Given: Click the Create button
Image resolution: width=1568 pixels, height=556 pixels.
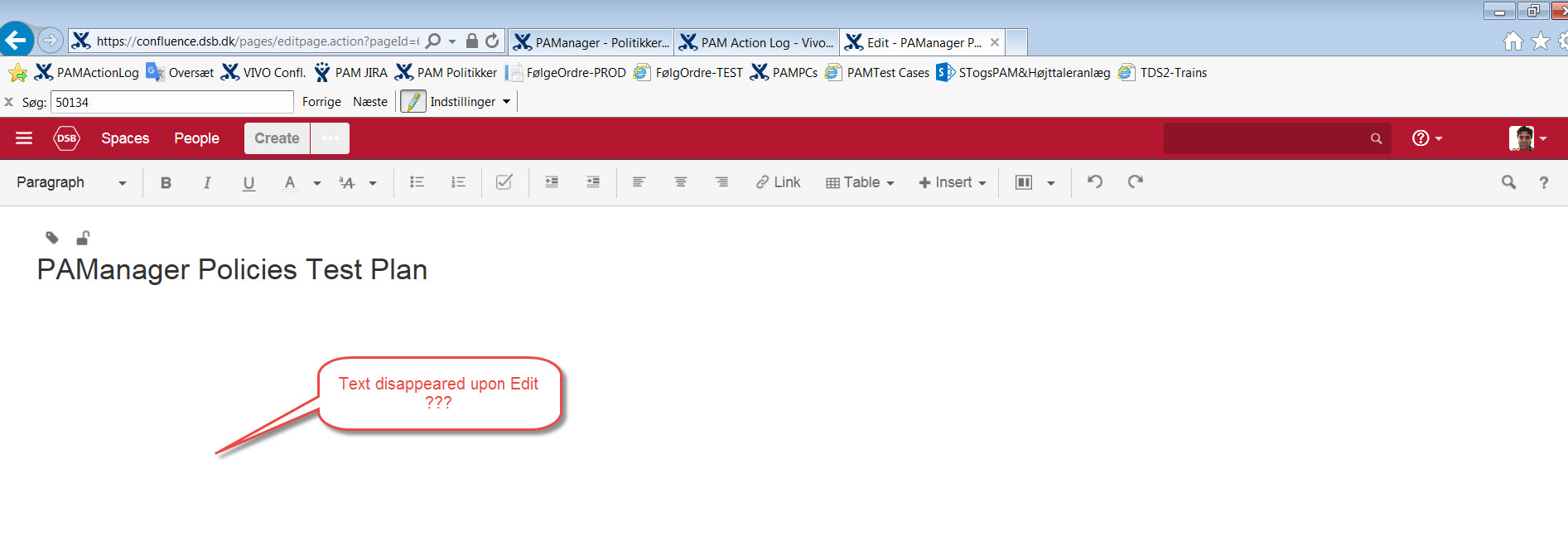Looking at the screenshot, I should coord(277,138).
